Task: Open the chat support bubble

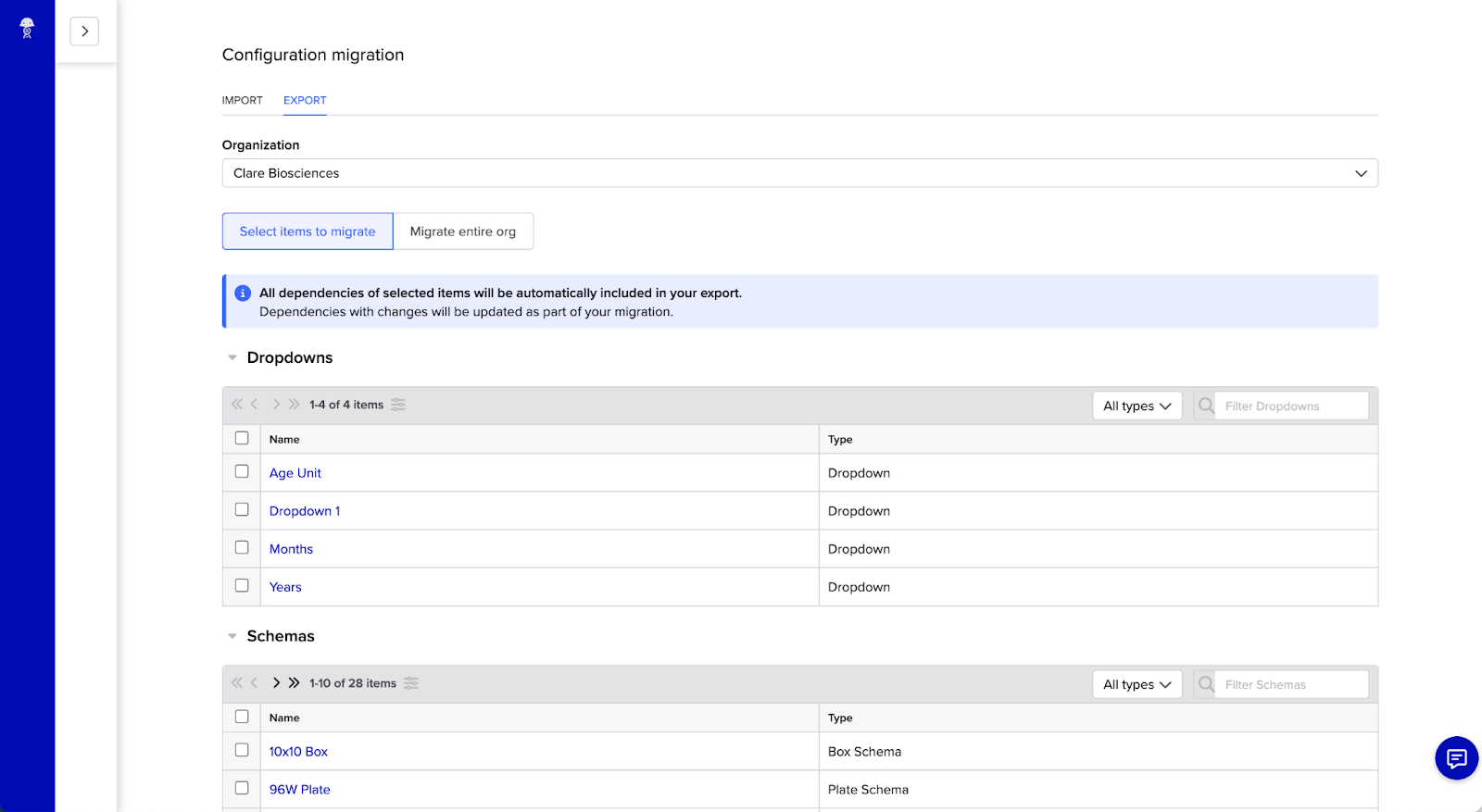Action: click(x=1456, y=758)
